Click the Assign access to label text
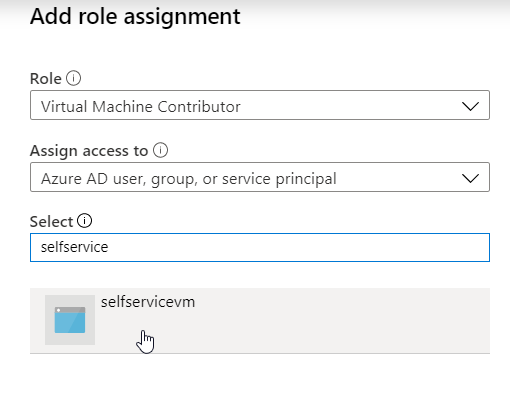The width and height of the screenshot is (510, 404). (x=89, y=151)
